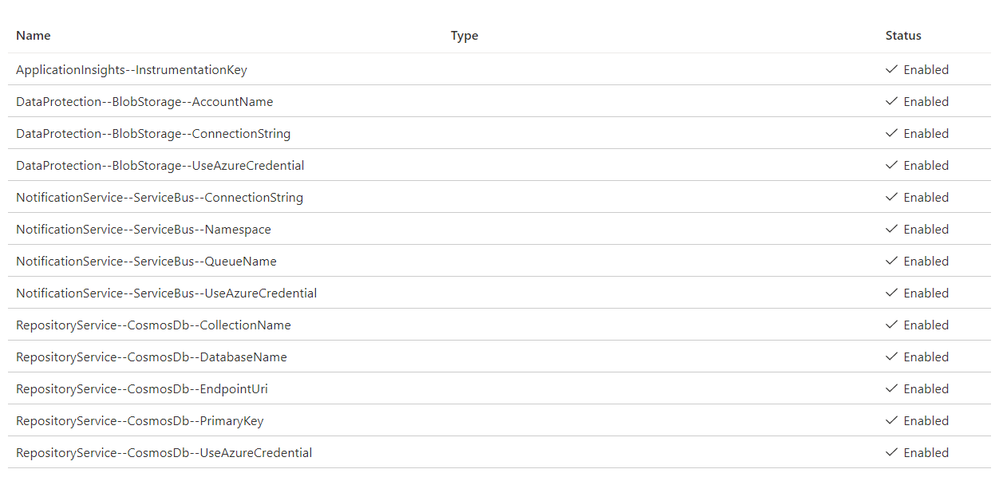
Task: Open the RepositoryService--CosmosDb--DatabaseName secret
Action: [151, 357]
